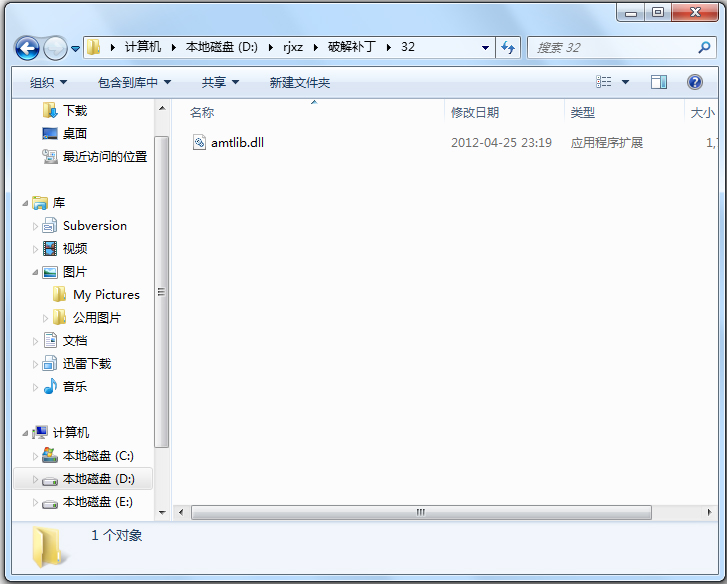
Task: Click the 本地磁盘 (C:) drive icon
Action: pos(50,455)
